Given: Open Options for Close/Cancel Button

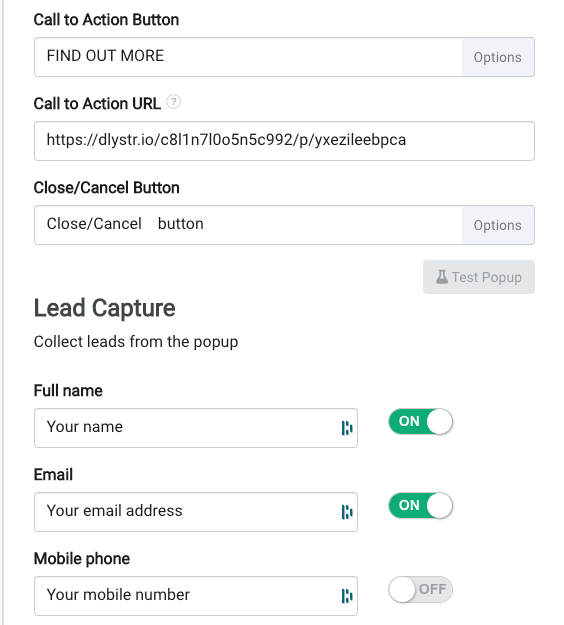Looking at the screenshot, I should coord(498,225).
